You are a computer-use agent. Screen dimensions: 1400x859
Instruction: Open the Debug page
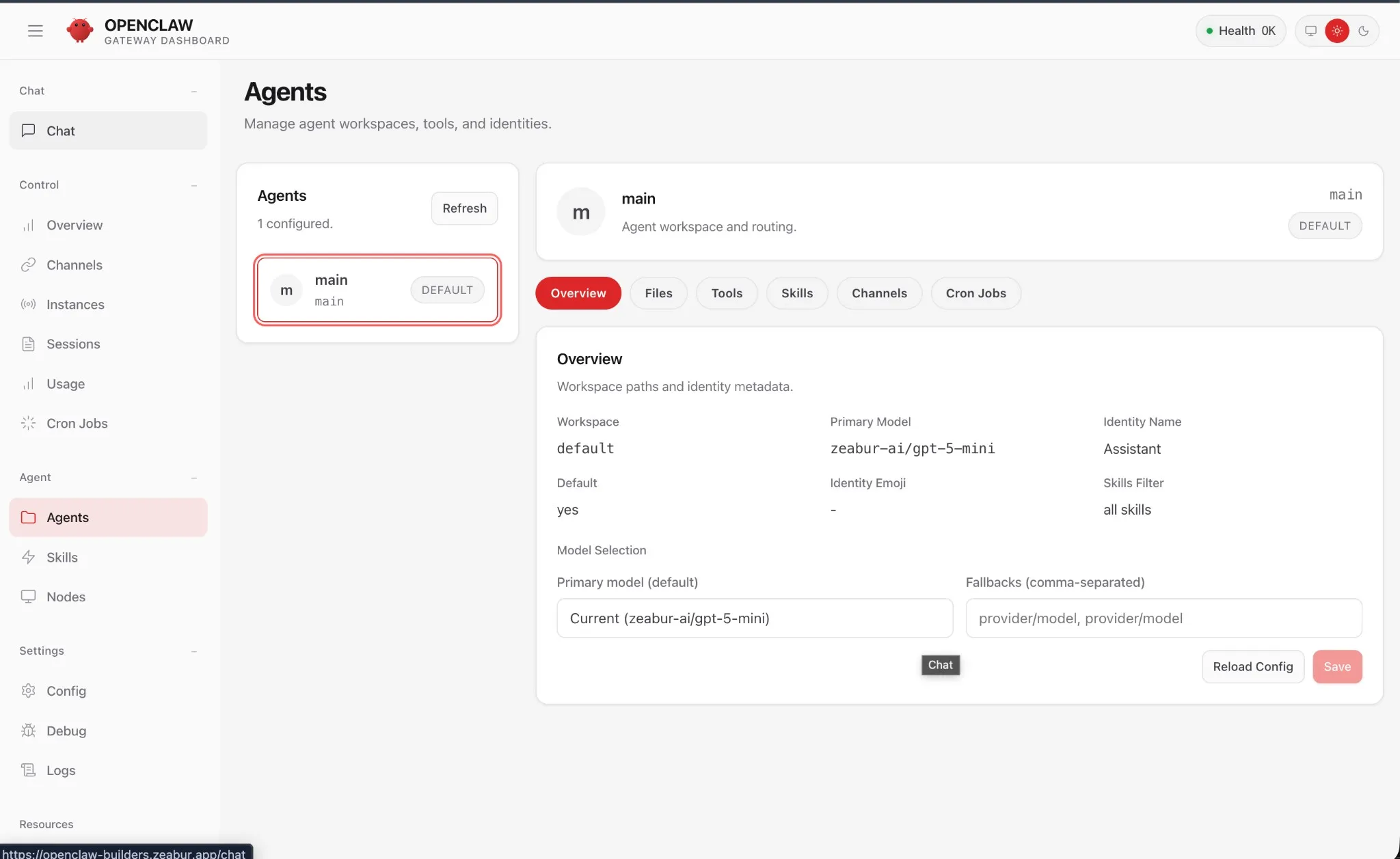tap(108, 731)
